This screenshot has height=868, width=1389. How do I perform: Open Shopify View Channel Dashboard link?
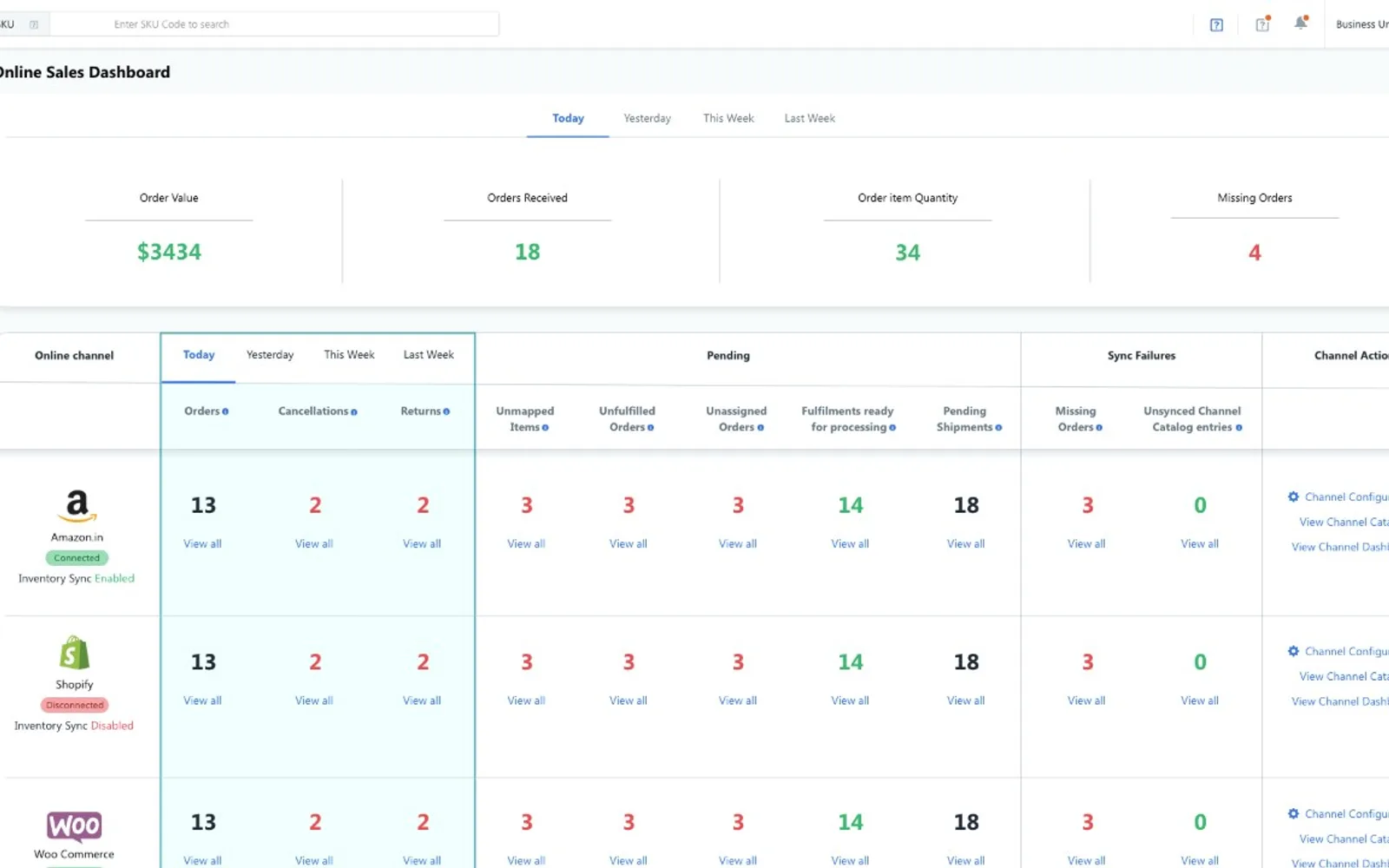[x=1340, y=701]
